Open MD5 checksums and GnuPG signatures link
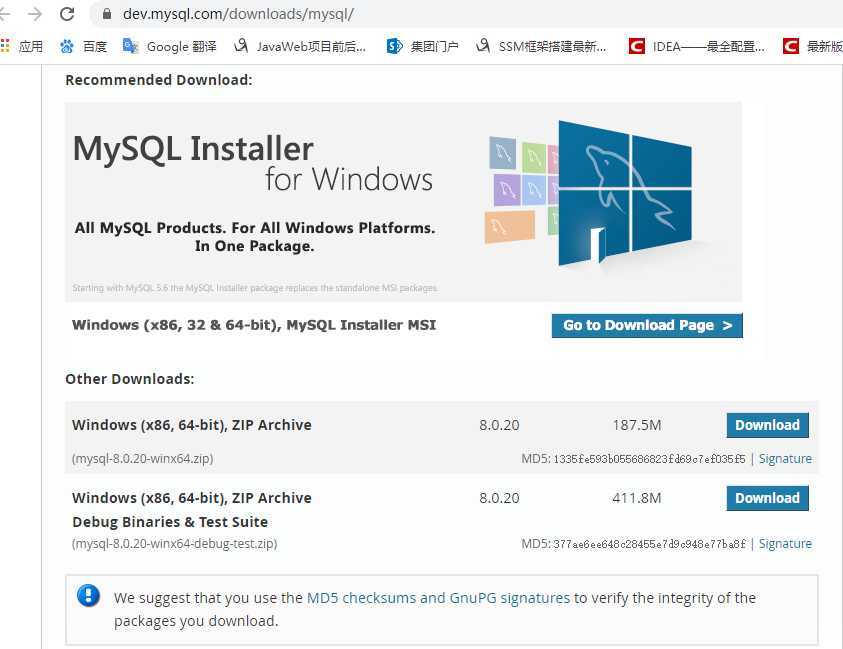 click(438, 598)
